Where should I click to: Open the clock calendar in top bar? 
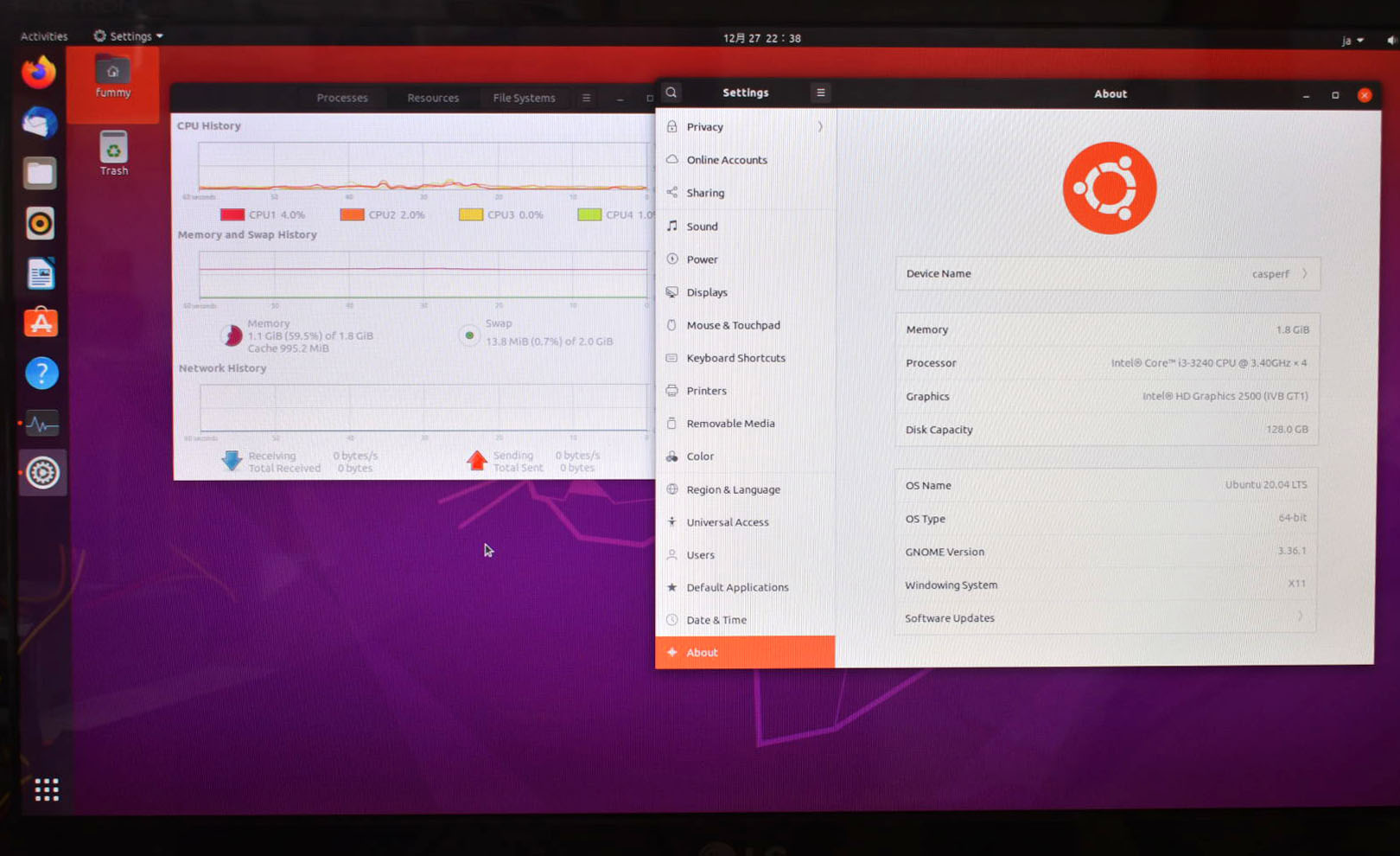(762, 38)
